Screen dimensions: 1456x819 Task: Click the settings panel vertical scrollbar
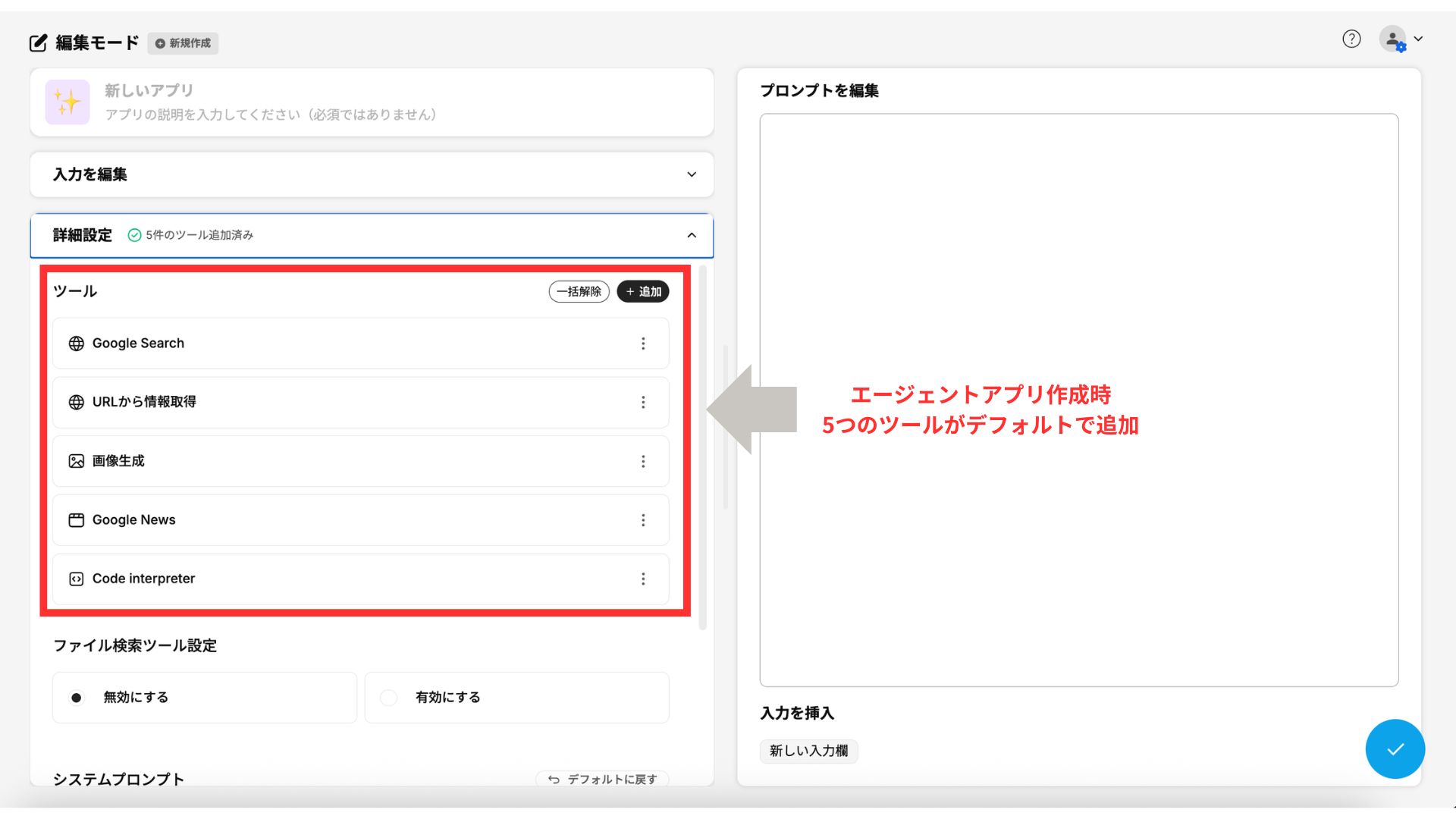(703, 447)
